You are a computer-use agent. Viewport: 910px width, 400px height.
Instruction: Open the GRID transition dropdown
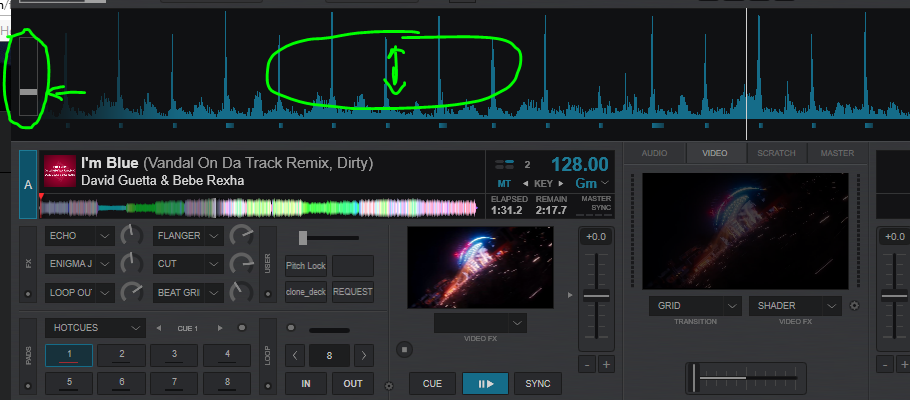coord(695,305)
